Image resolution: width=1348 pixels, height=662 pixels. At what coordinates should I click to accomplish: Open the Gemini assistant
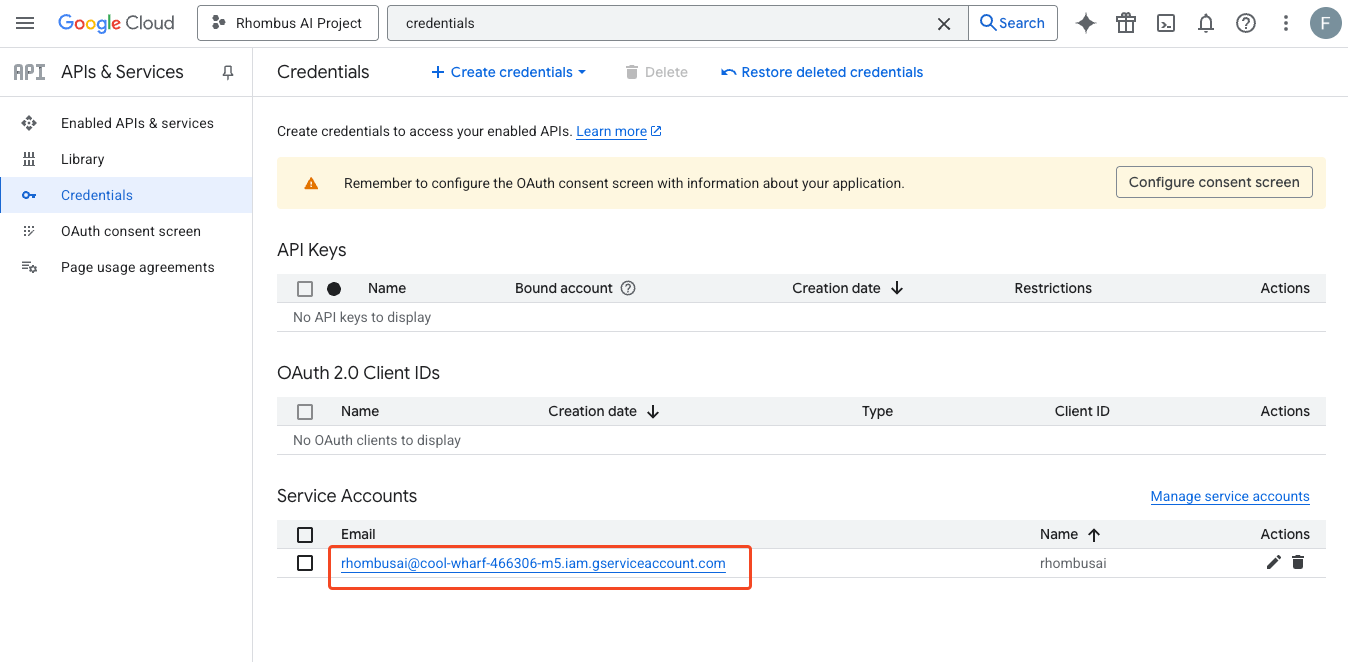[x=1085, y=22]
